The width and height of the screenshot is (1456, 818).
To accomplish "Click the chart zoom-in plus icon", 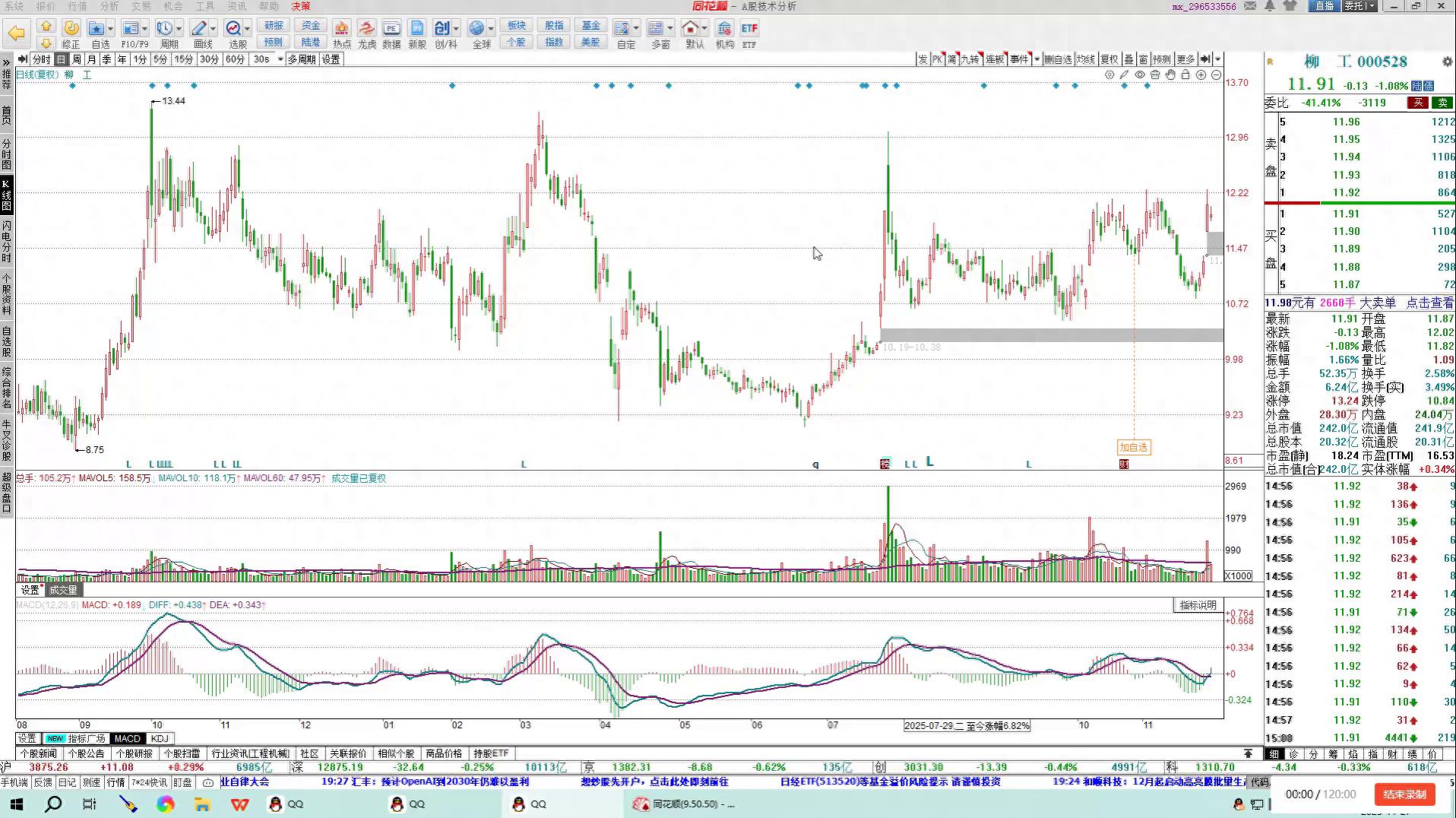I will pos(1201,75).
